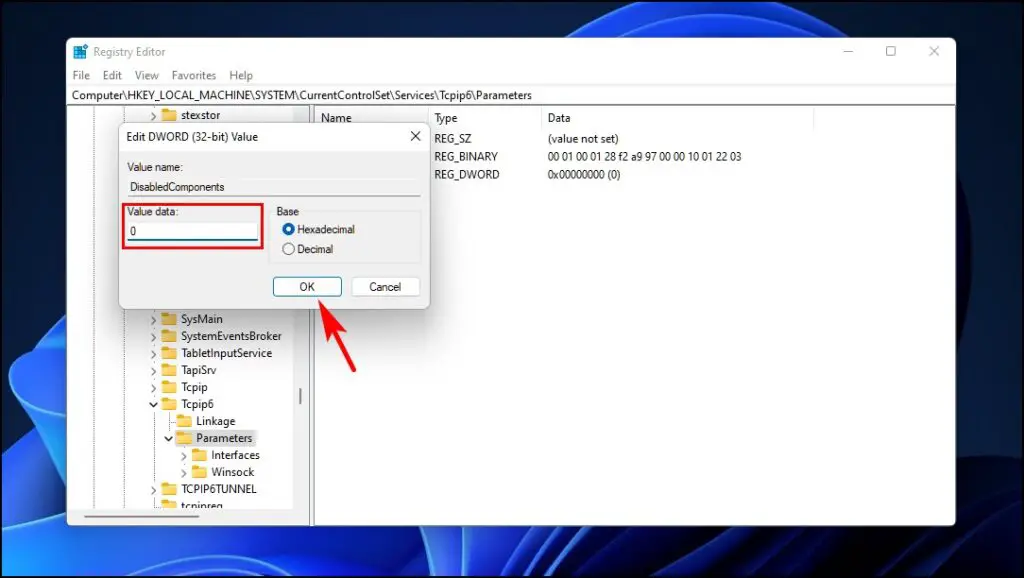Click the Tcpip folder icon
Screen dimensions: 1024x578
tap(169, 387)
